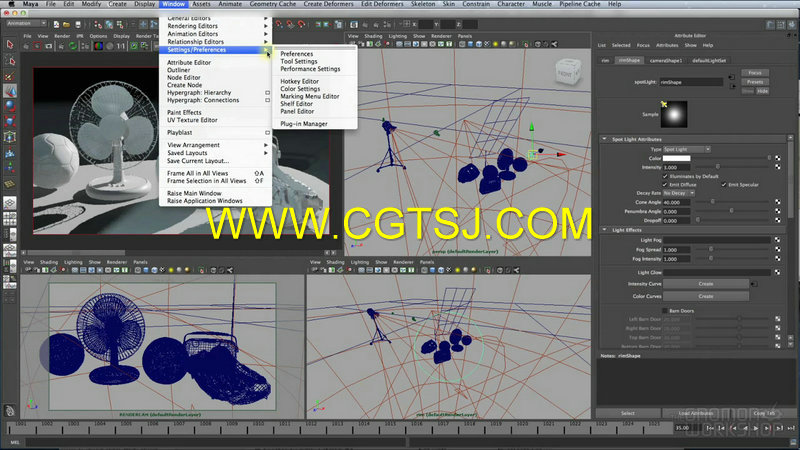800x450 pixels.
Task: Toggle Emit Diffuse checkbox
Action: pyautogui.click(x=665, y=184)
